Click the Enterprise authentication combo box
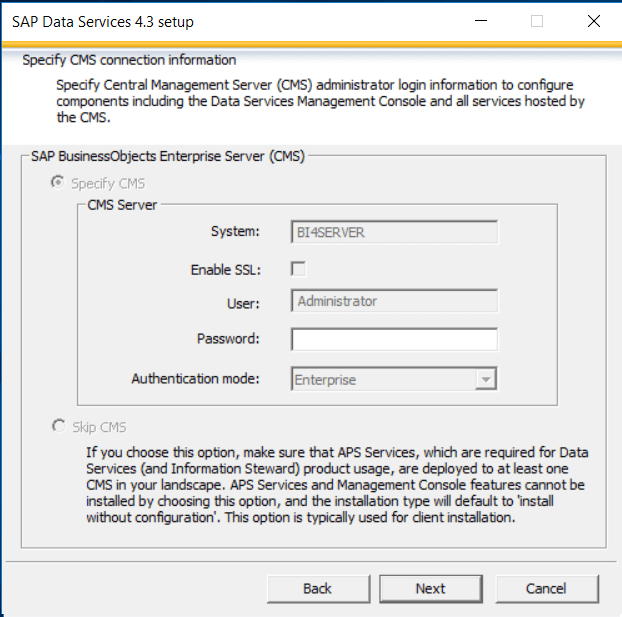This screenshot has height=617, width=622. (394, 379)
